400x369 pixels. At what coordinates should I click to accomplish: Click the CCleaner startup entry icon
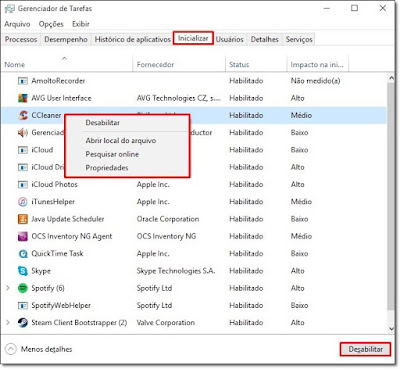pos(23,115)
